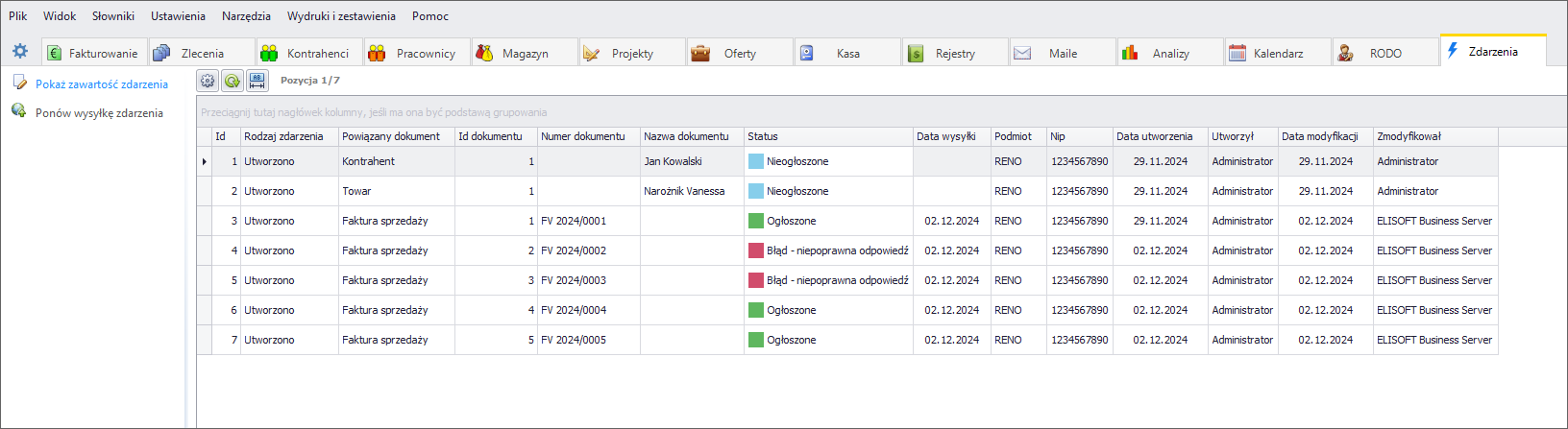Click the Kalendarz calendar icon
The height and width of the screenshot is (429, 1568).
pos(1237,53)
